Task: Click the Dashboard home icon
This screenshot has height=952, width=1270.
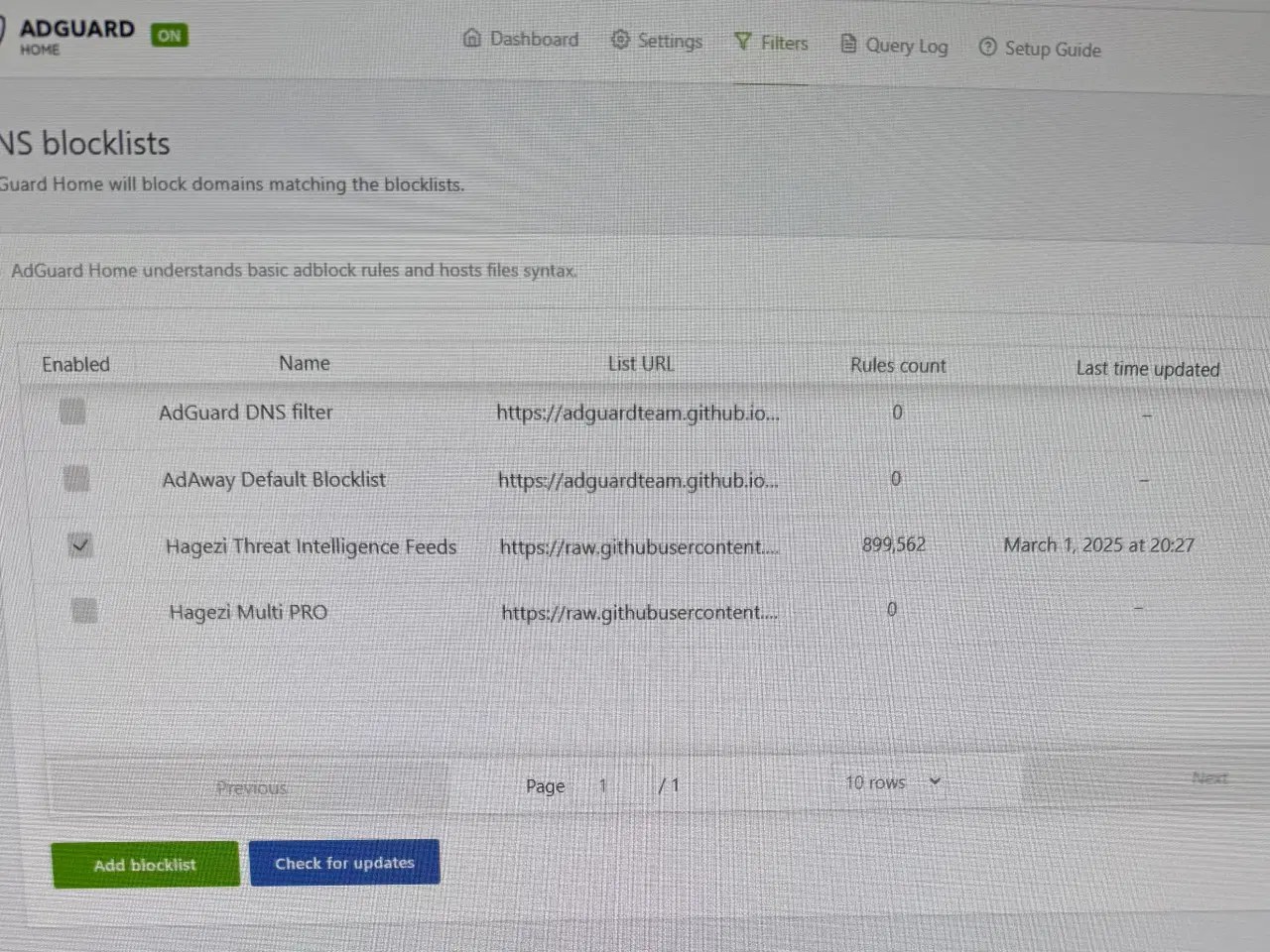Action: (472, 38)
